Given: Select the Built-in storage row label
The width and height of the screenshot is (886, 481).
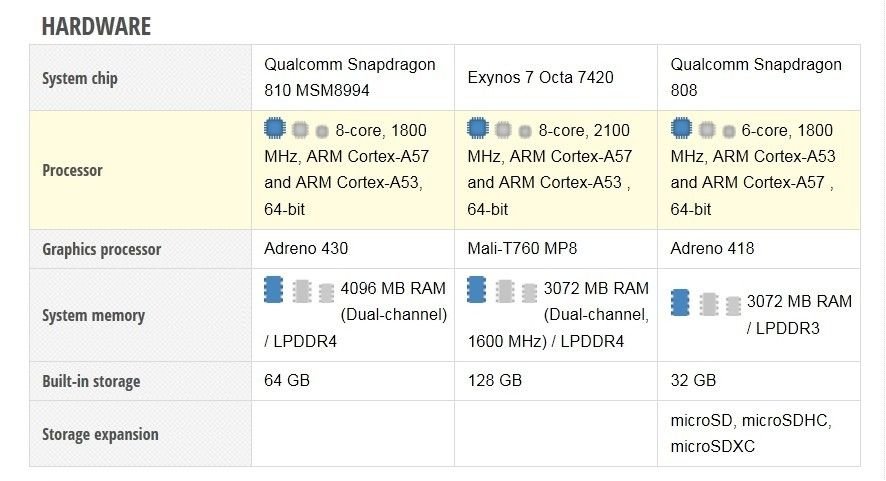Looking at the screenshot, I should pyautogui.click(x=91, y=382).
